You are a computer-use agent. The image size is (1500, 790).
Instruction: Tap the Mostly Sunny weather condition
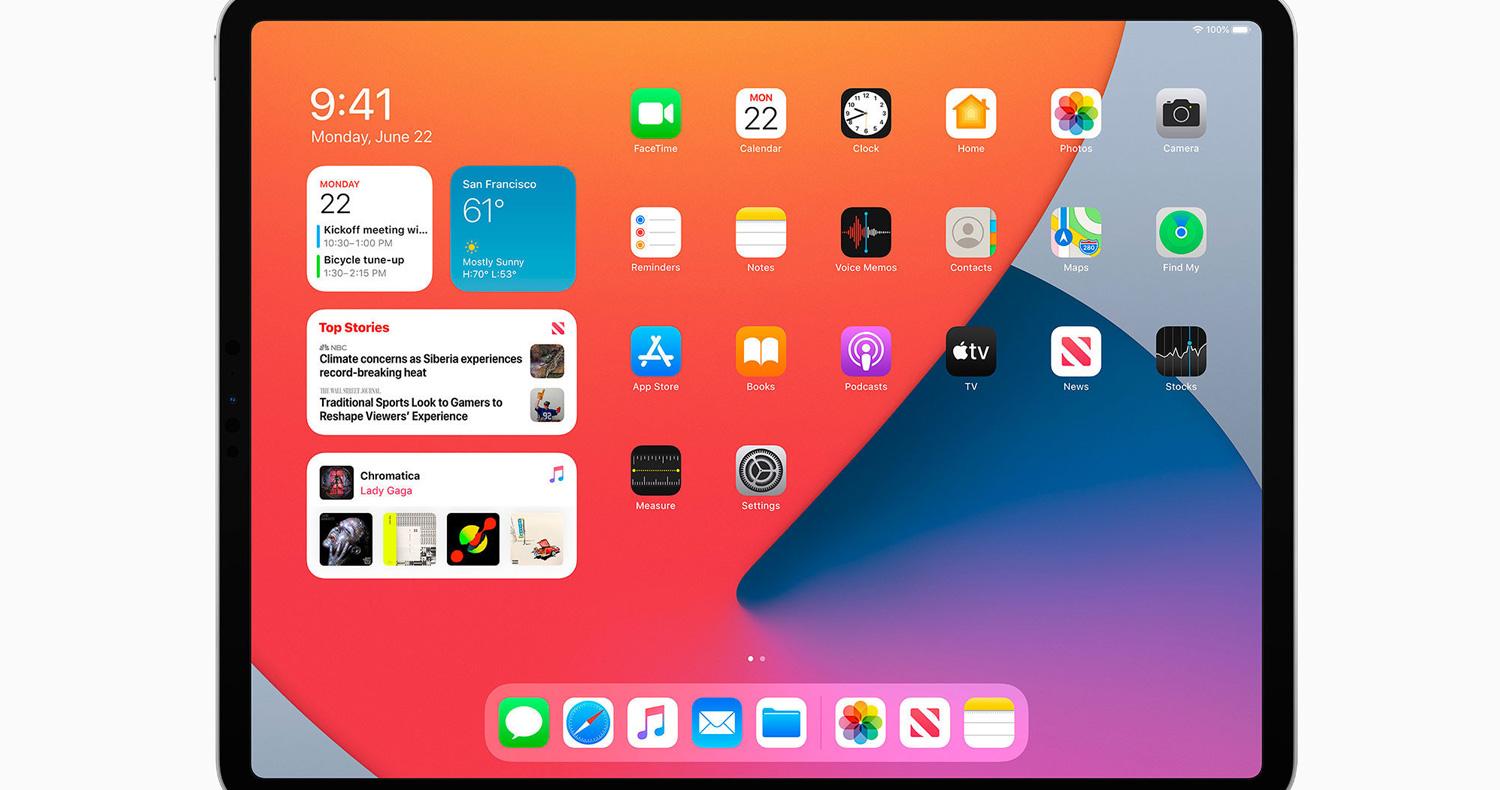pos(493,262)
